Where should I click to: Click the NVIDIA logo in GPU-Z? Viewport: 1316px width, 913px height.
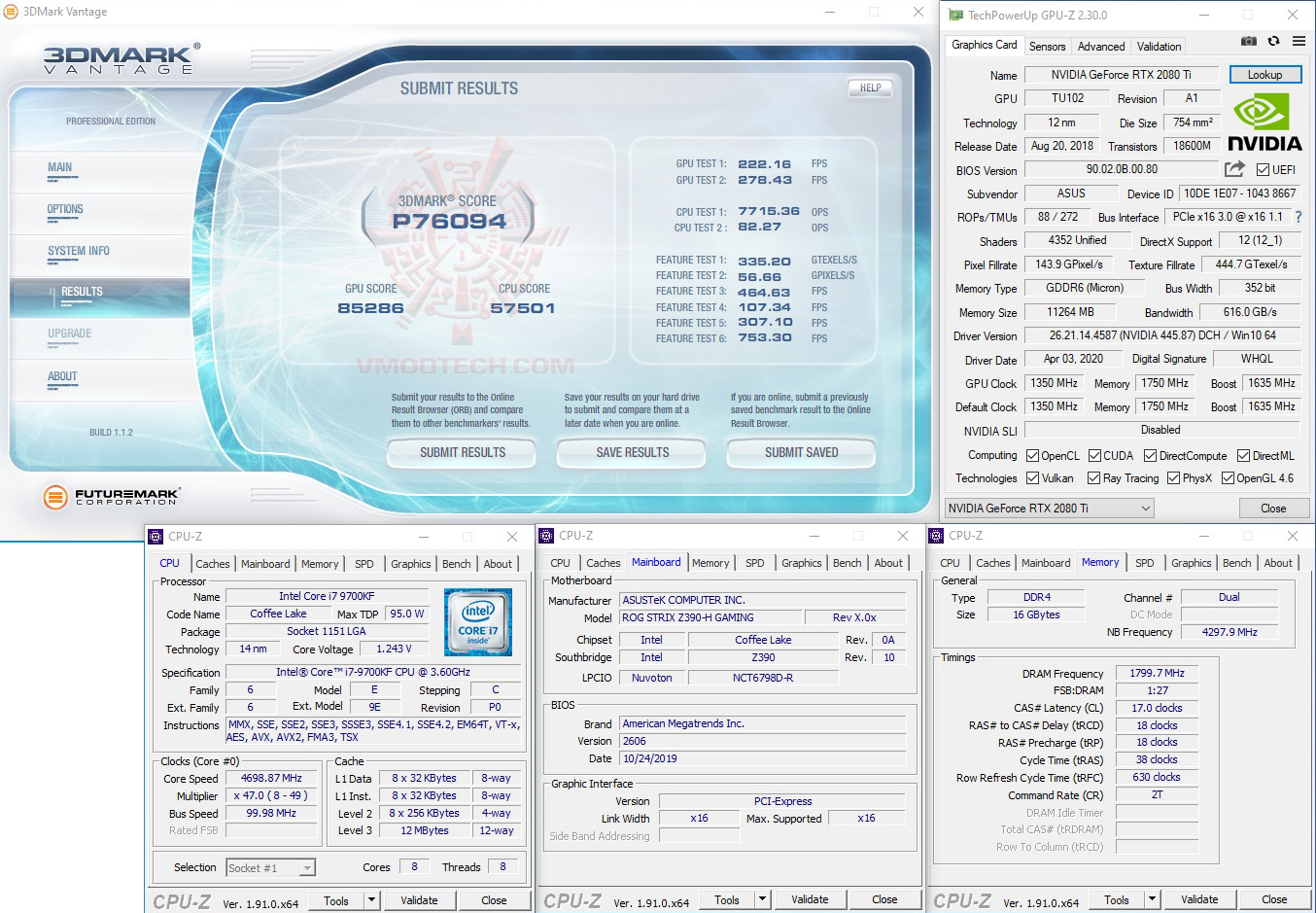click(1264, 123)
